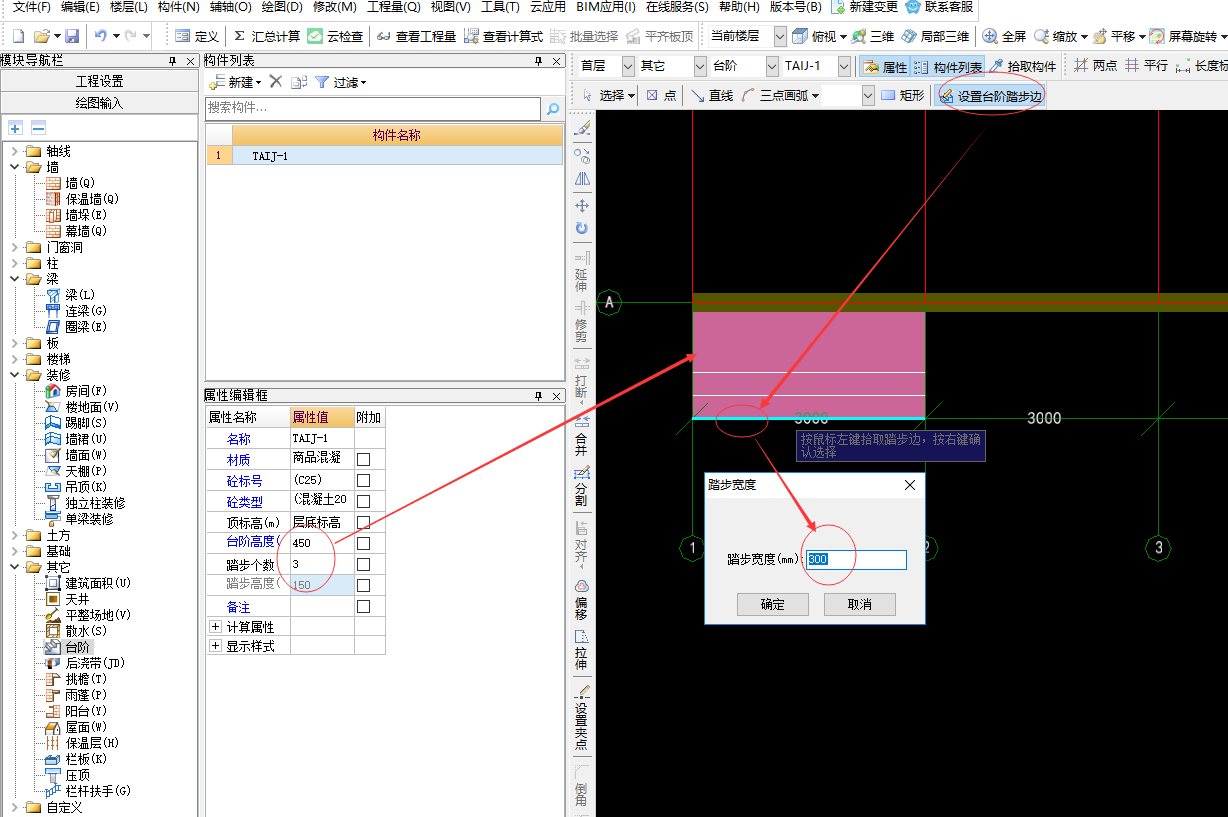
Task: Open 查看计算式 formula viewer
Action: click(x=503, y=36)
